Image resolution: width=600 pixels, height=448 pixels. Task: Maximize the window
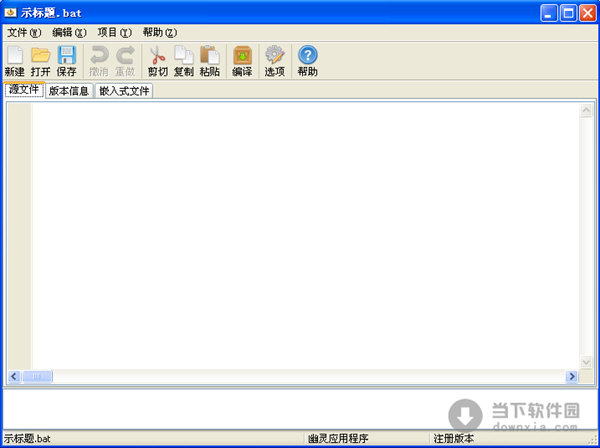[568, 13]
